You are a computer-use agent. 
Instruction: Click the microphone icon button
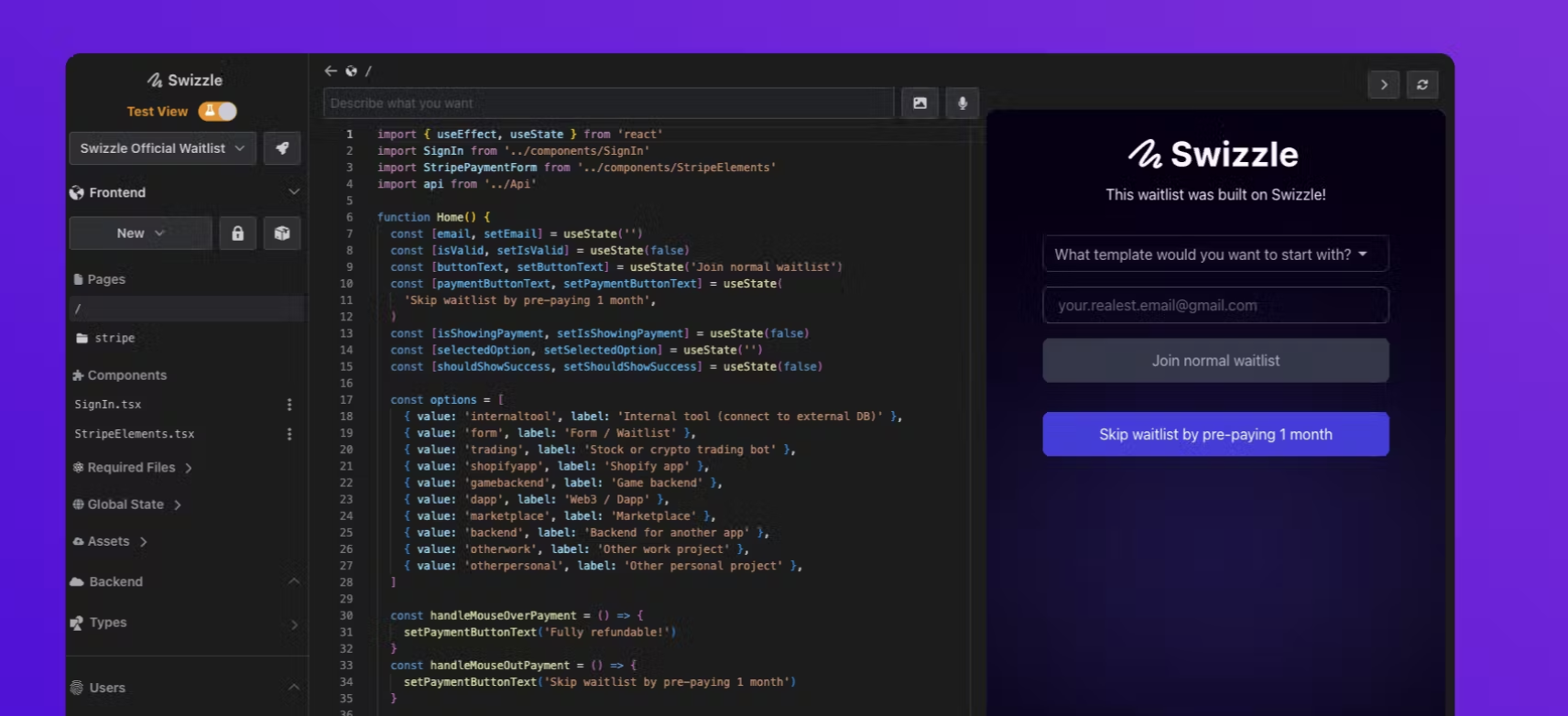point(963,103)
